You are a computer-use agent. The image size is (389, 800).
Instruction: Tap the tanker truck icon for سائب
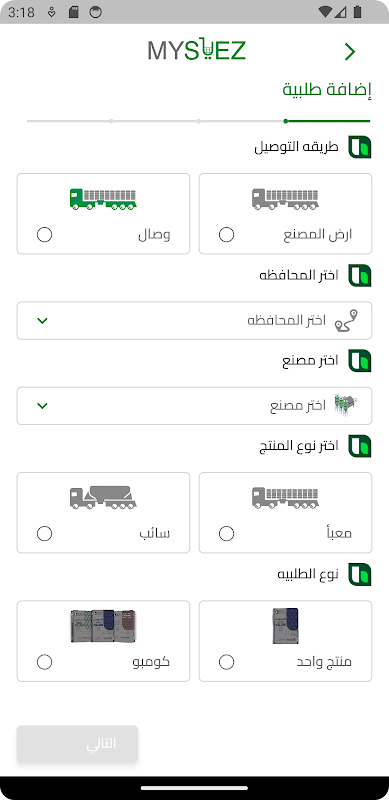coord(103,497)
